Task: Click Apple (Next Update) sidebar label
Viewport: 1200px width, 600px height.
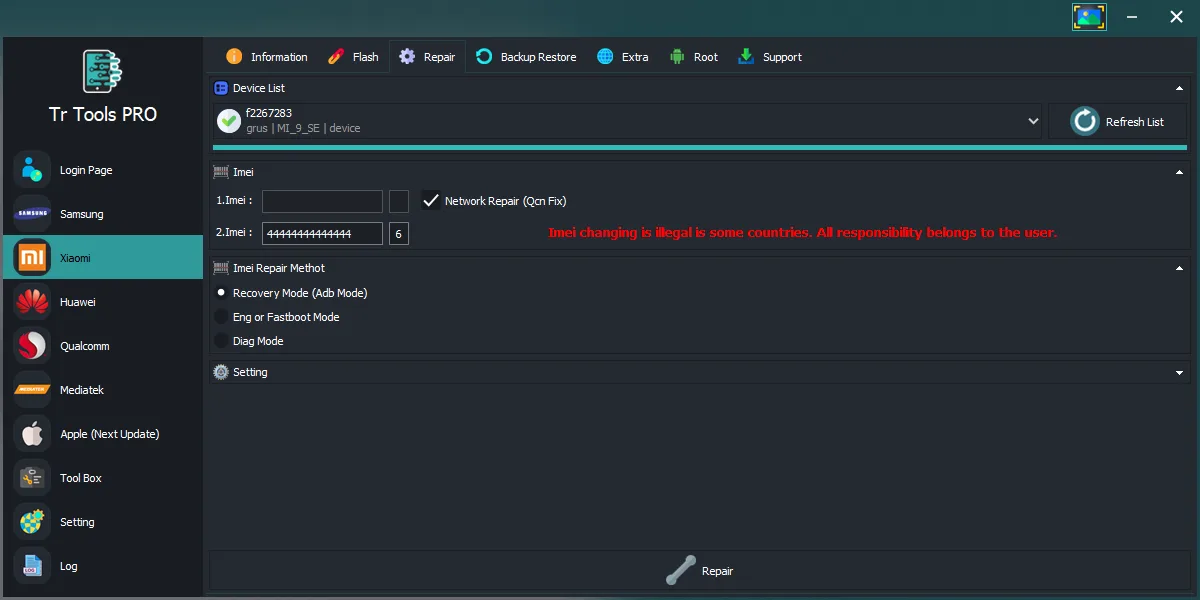Action: [x=110, y=434]
